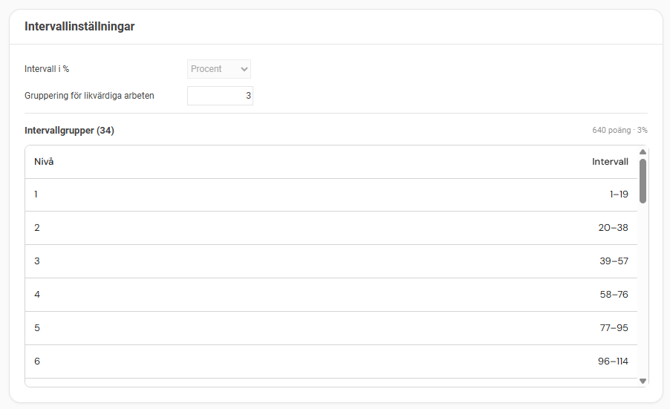Select the row for level 6
The width and height of the screenshot is (670, 409).
click(330, 361)
